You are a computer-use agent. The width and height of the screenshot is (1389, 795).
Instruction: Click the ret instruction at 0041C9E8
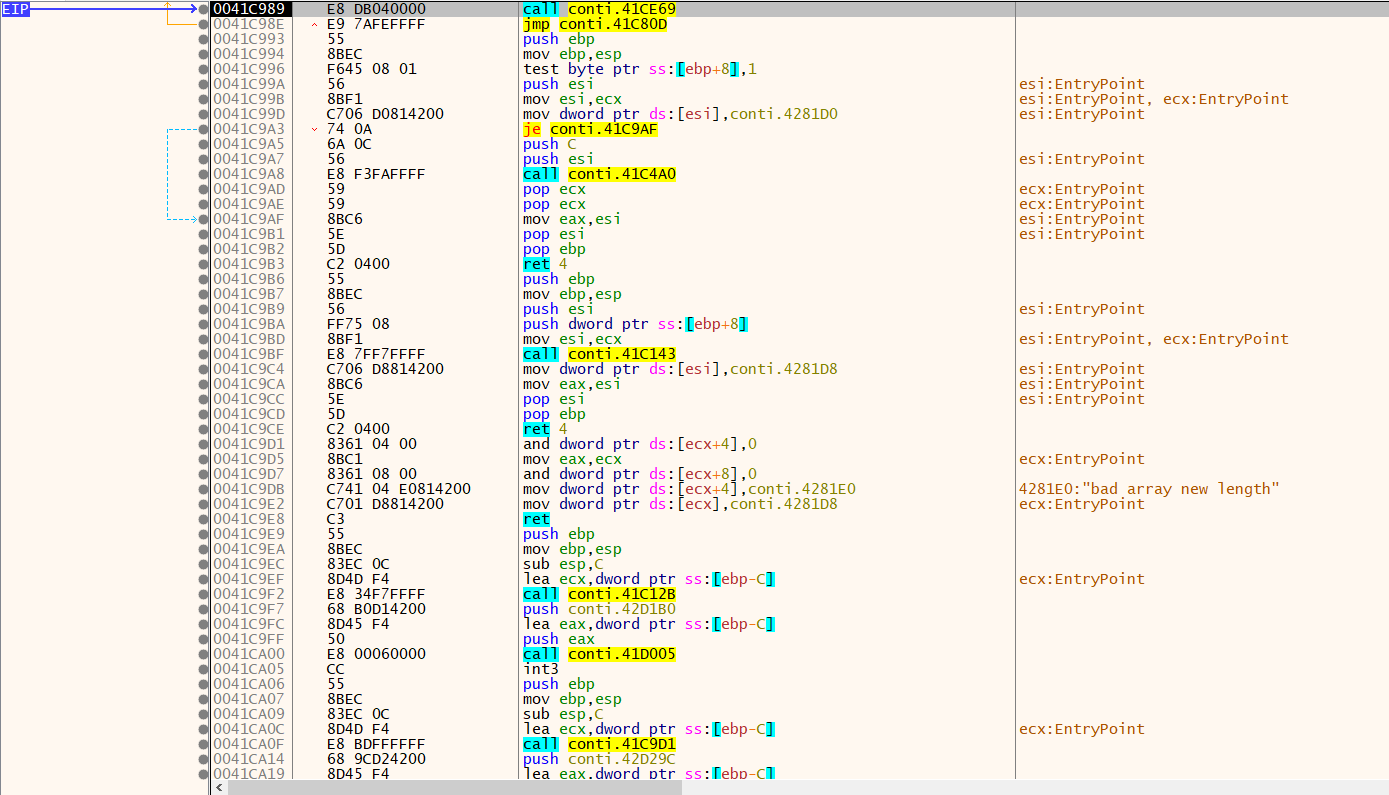tap(536, 519)
